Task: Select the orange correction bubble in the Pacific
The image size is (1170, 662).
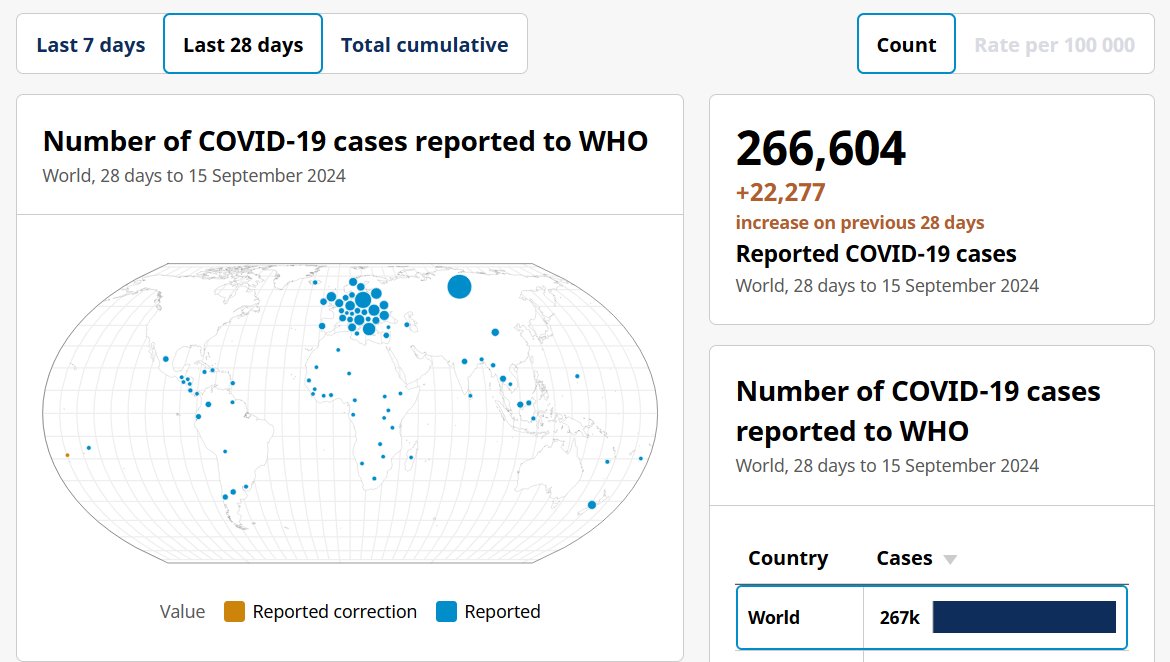Action: tap(67, 455)
